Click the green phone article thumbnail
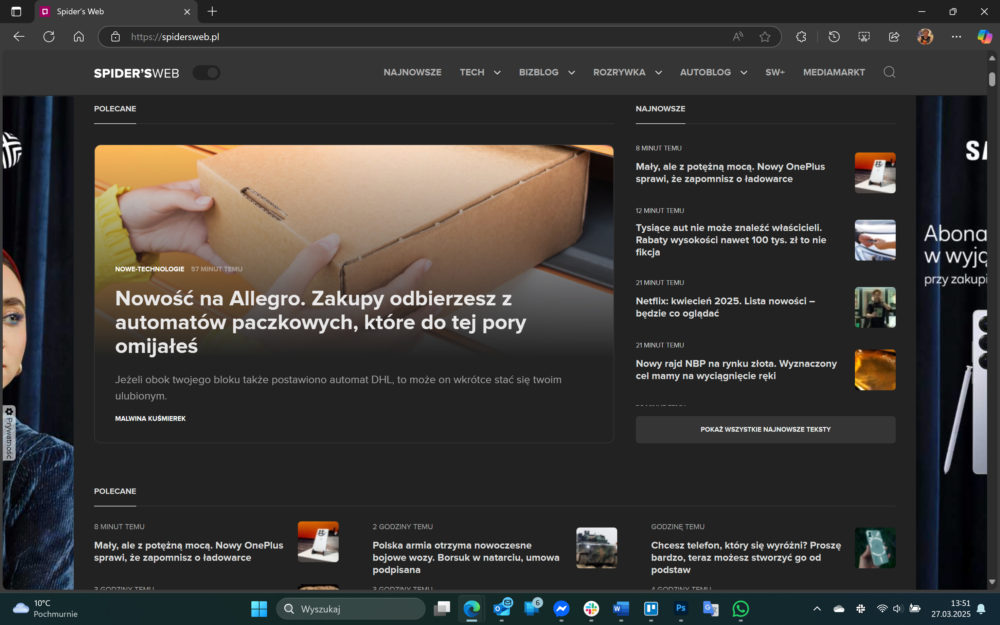This screenshot has height=625, width=1000. point(875,547)
